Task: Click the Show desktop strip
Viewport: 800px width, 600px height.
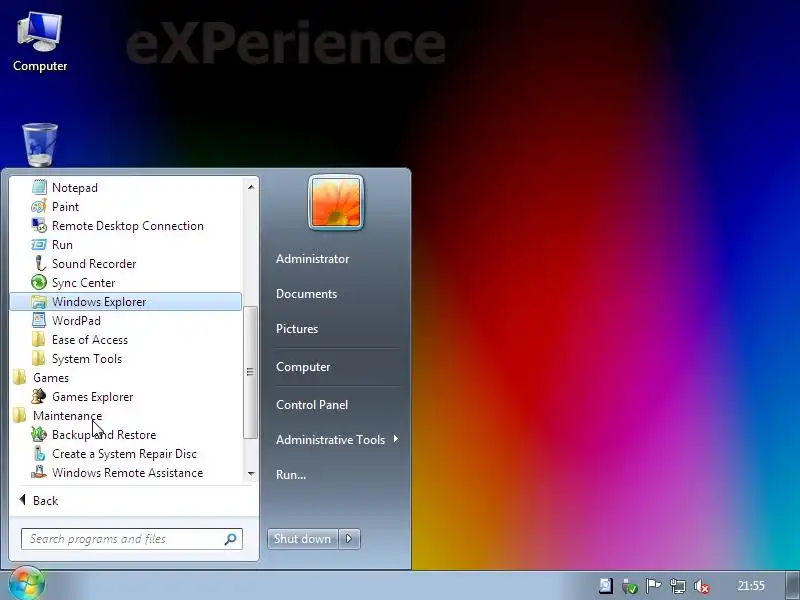Action: 792,585
